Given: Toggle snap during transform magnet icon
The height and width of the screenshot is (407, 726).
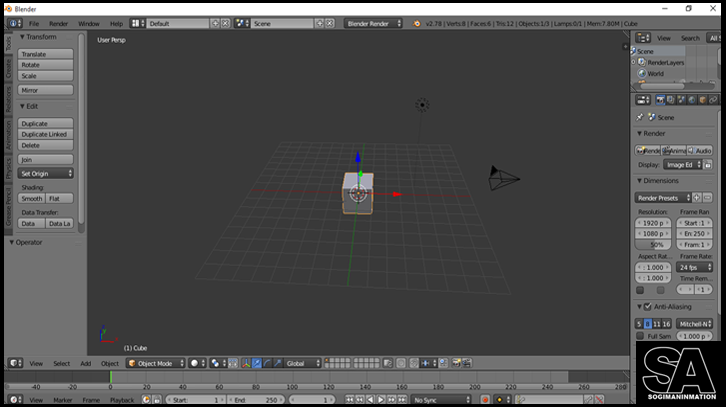Looking at the screenshot, I should [x=414, y=363].
